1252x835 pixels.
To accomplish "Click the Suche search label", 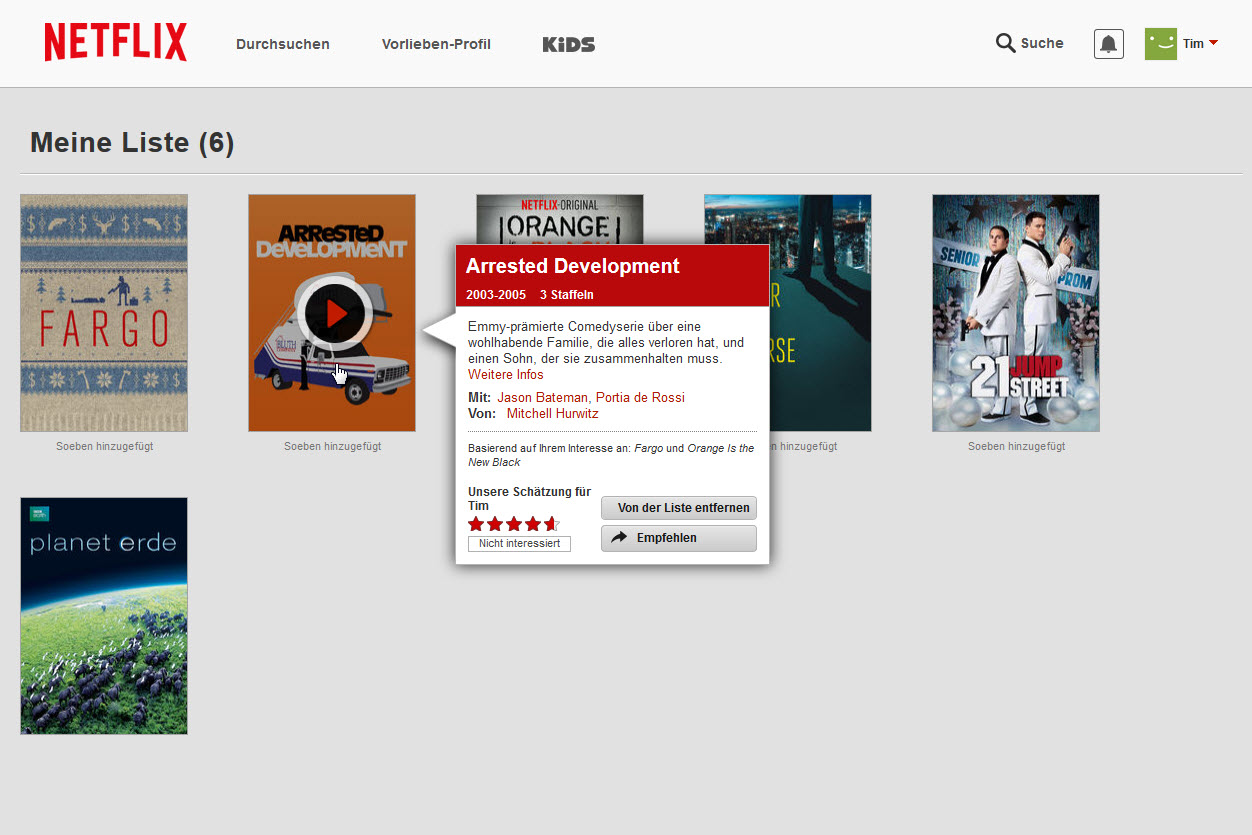I will click(1042, 43).
